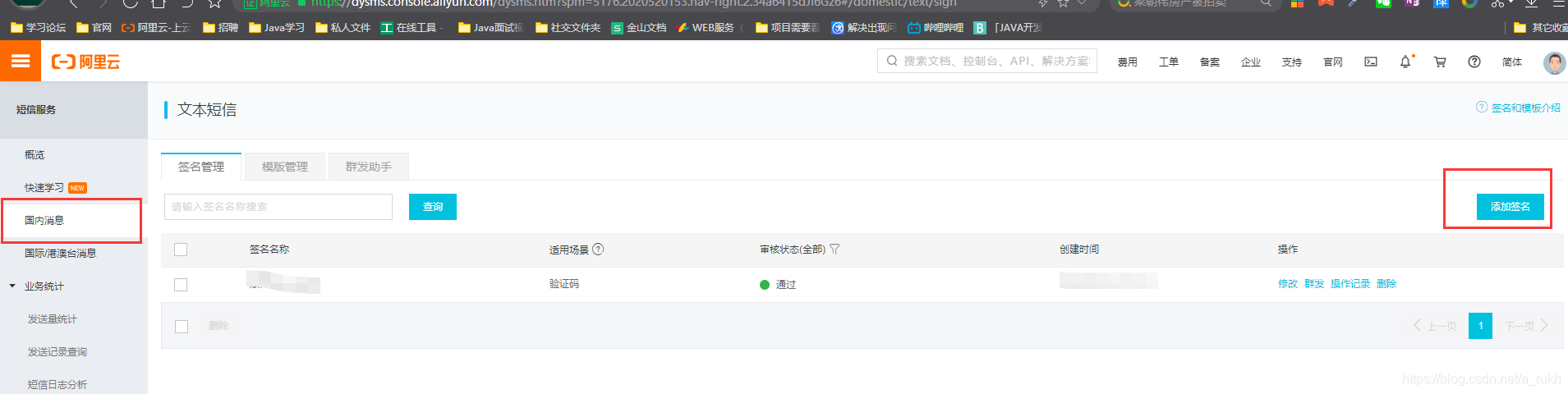Open the 金山文档 bookmark
The image size is (1568, 394).
(x=639, y=27)
